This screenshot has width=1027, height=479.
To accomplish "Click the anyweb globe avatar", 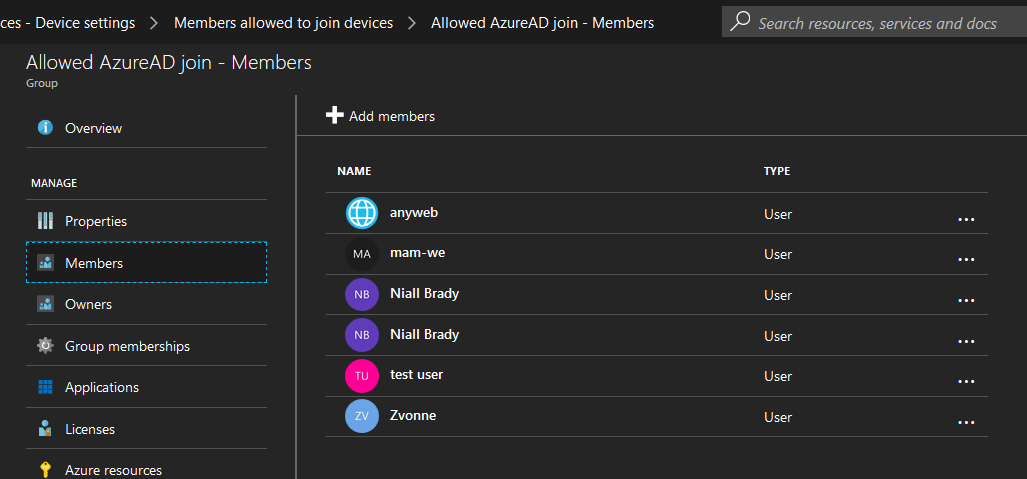I will (x=362, y=213).
